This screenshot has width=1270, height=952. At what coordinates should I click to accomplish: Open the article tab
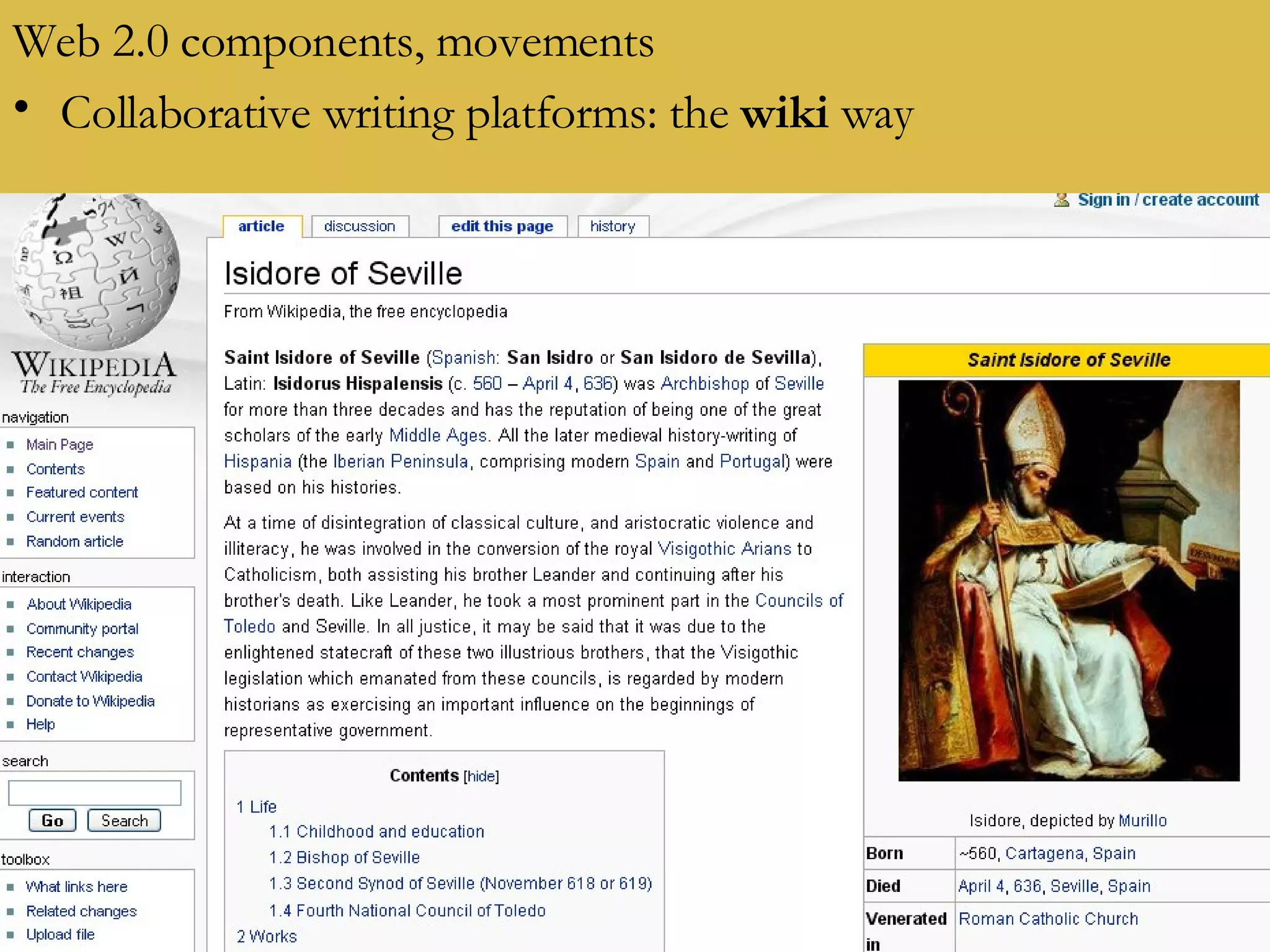[261, 226]
